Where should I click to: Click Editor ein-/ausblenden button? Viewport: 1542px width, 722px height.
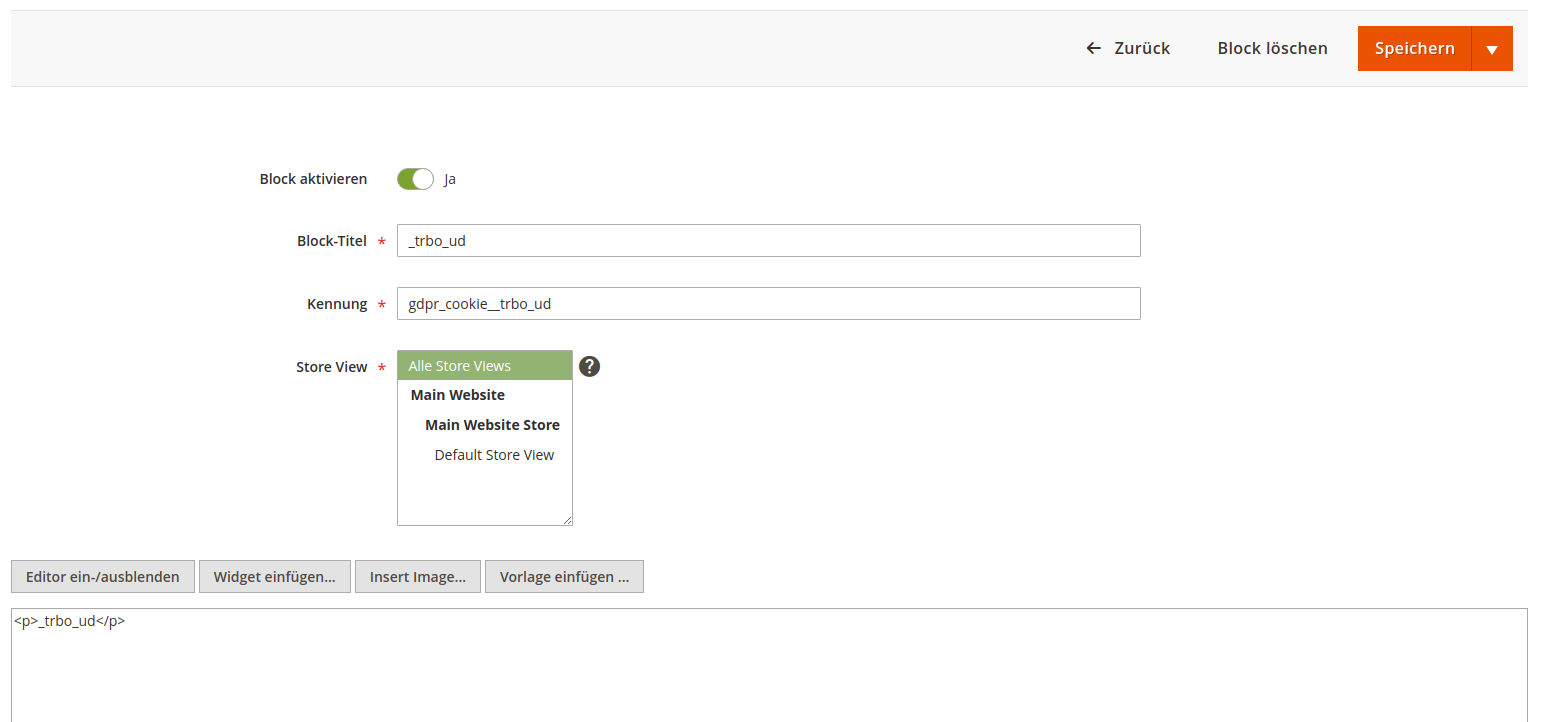coord(103,577)
